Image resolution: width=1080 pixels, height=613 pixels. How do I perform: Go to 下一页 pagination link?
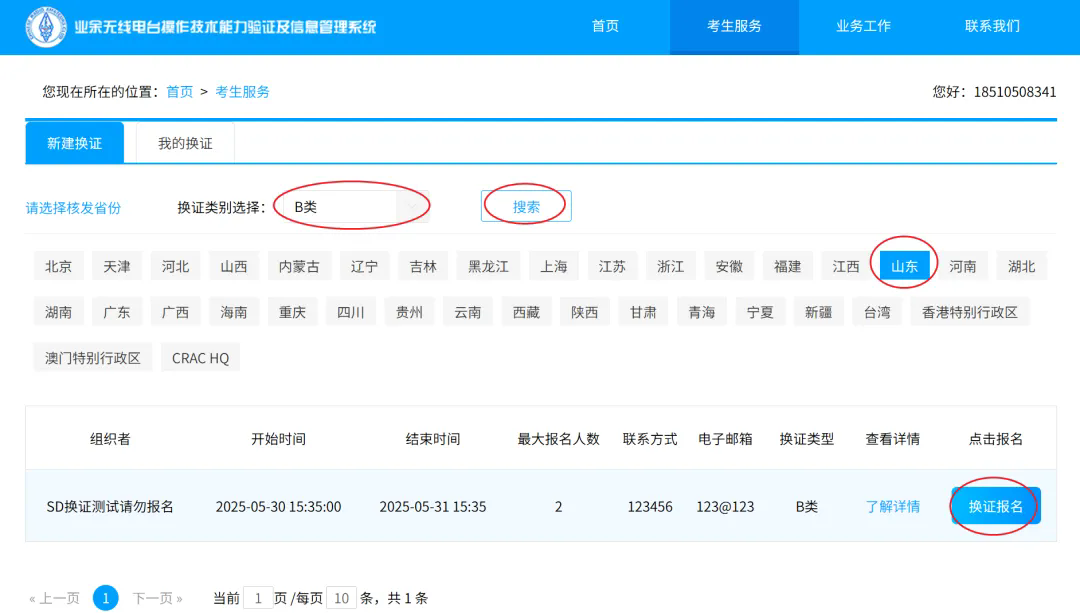[157, 598]
